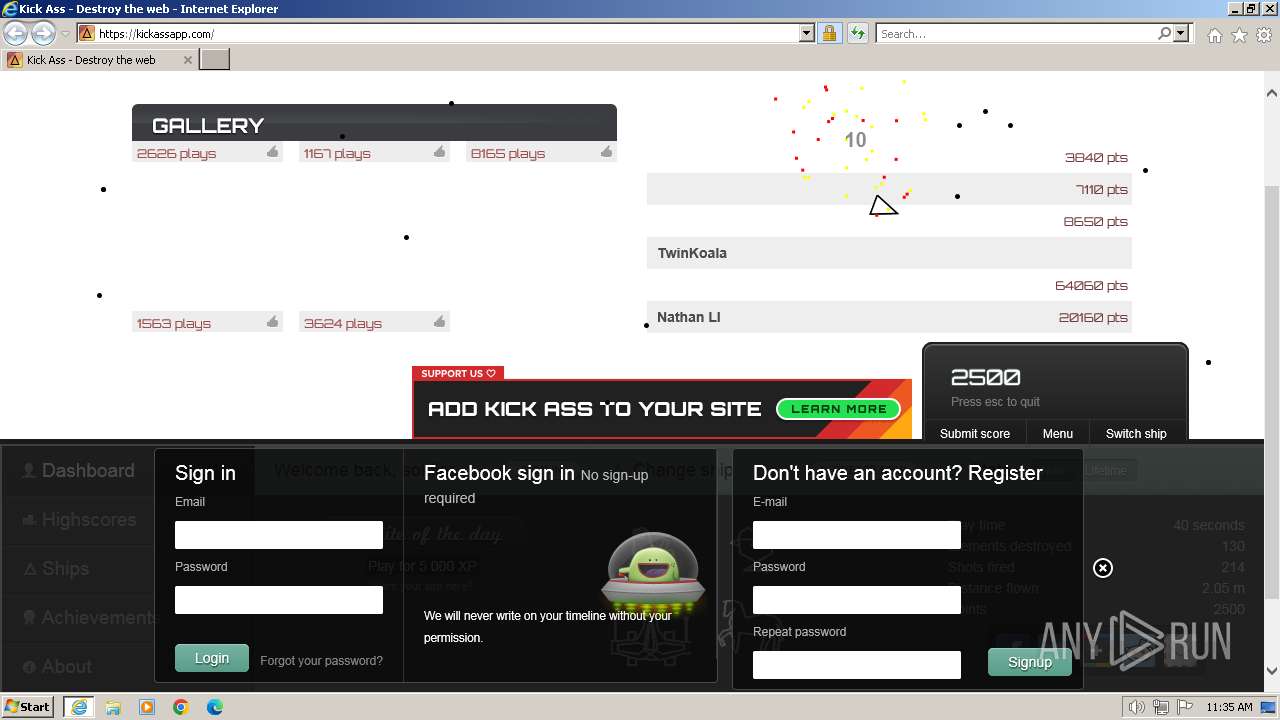Click the Nathan LI highscore row

tap(889, 317)
